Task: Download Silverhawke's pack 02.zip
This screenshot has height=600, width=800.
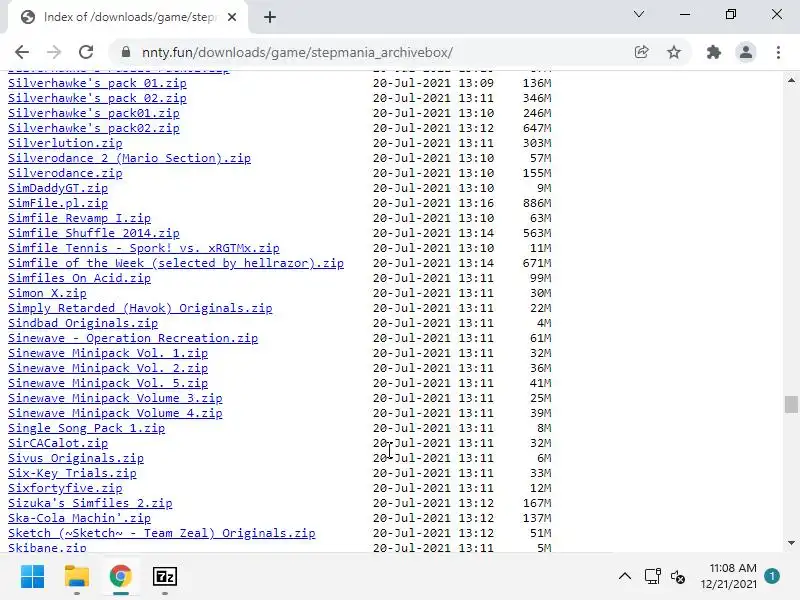Action: pos(97,98)
